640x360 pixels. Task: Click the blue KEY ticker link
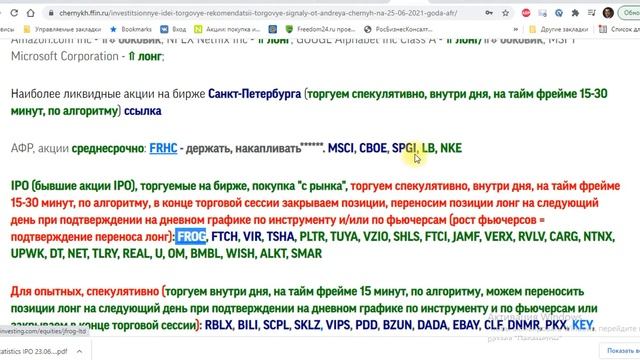(582, 325)
